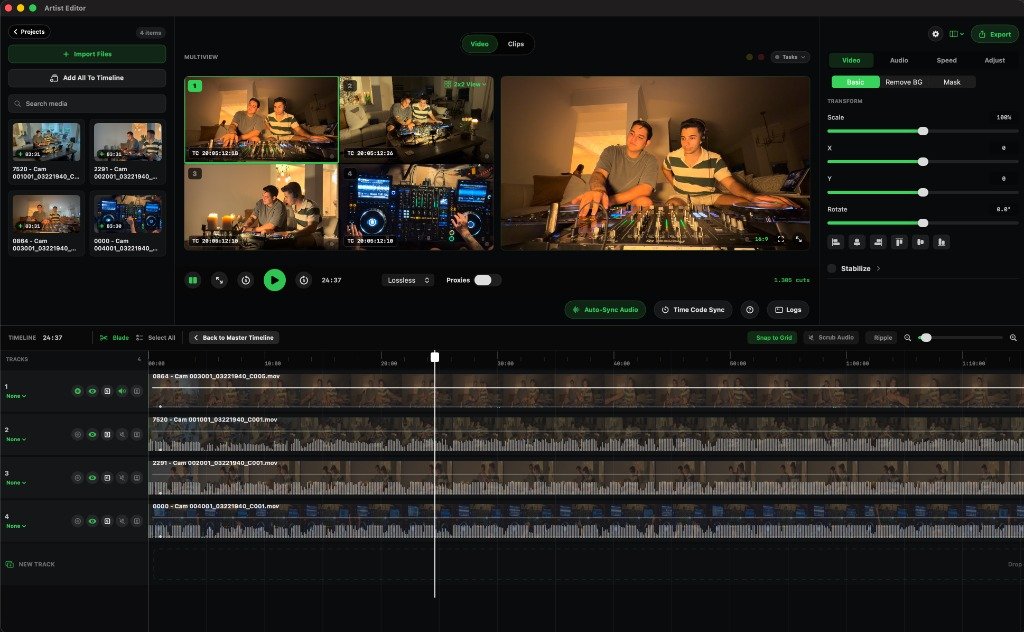The image size is (1024, 632).
Task: Open track 2 None dropdown
Action: point(16,439)
